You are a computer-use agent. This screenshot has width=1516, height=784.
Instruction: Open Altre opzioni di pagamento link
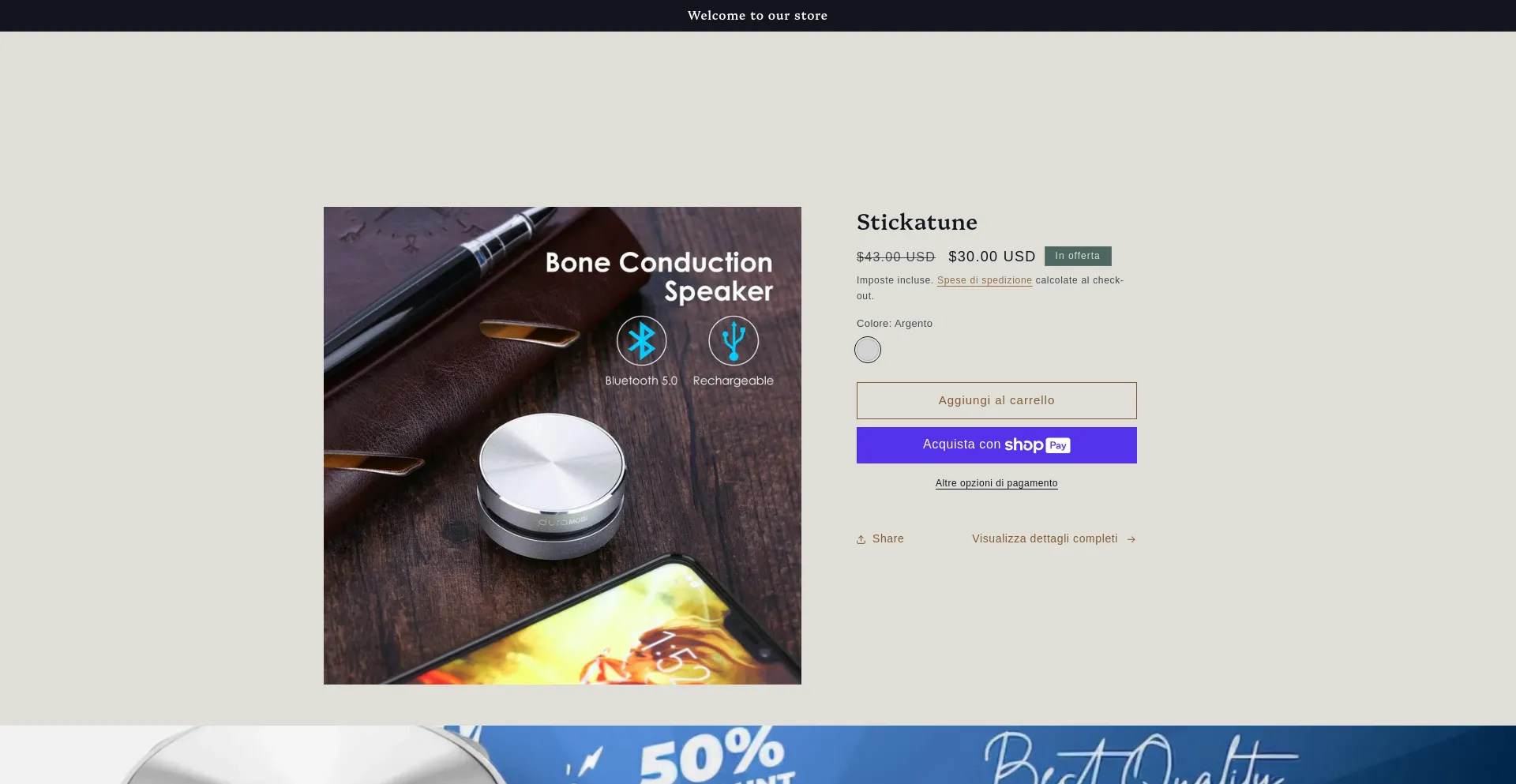996,483
